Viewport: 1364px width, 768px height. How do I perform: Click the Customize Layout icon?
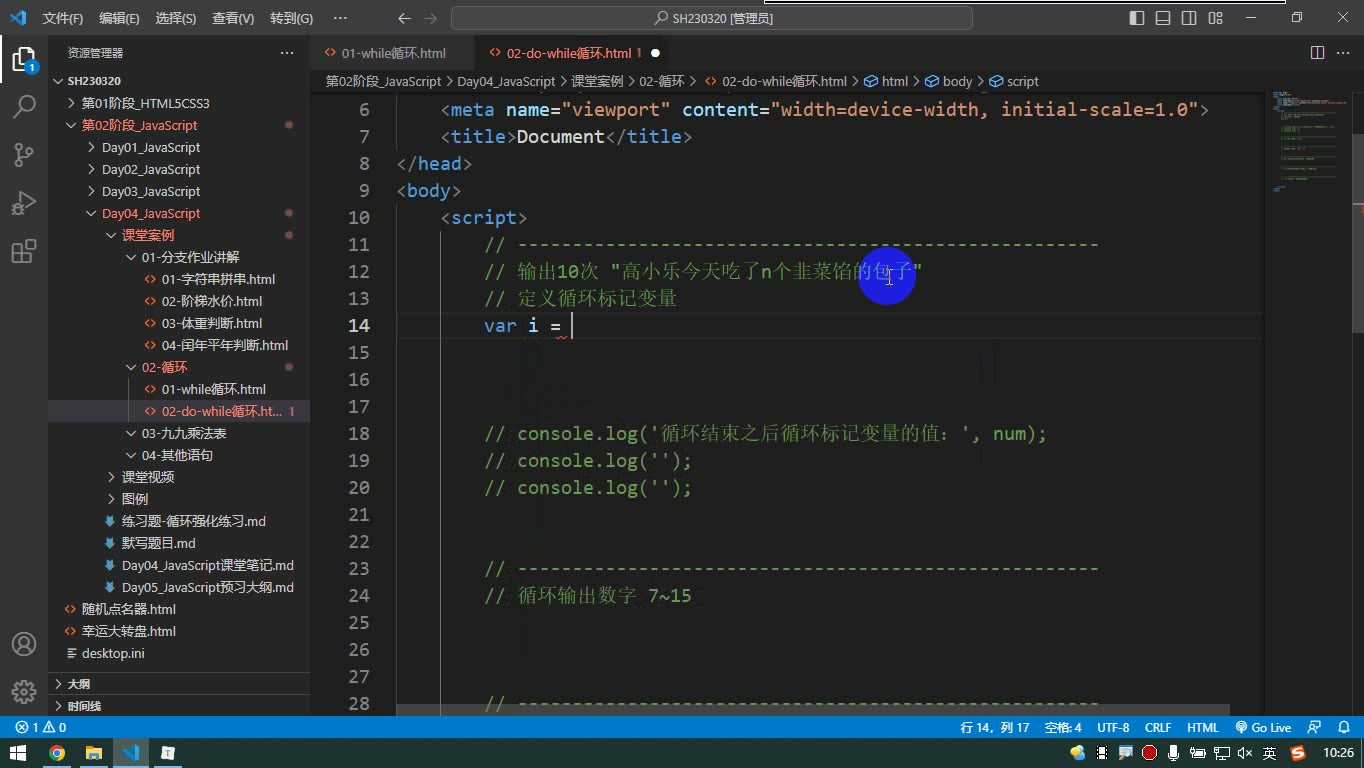click(x=1215, y=18)
